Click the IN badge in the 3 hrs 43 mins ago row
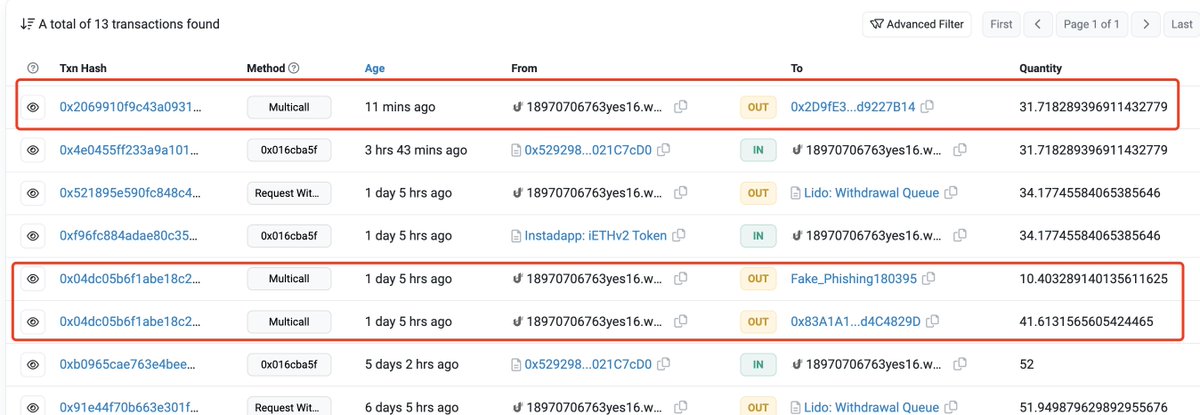 [758, 150]
